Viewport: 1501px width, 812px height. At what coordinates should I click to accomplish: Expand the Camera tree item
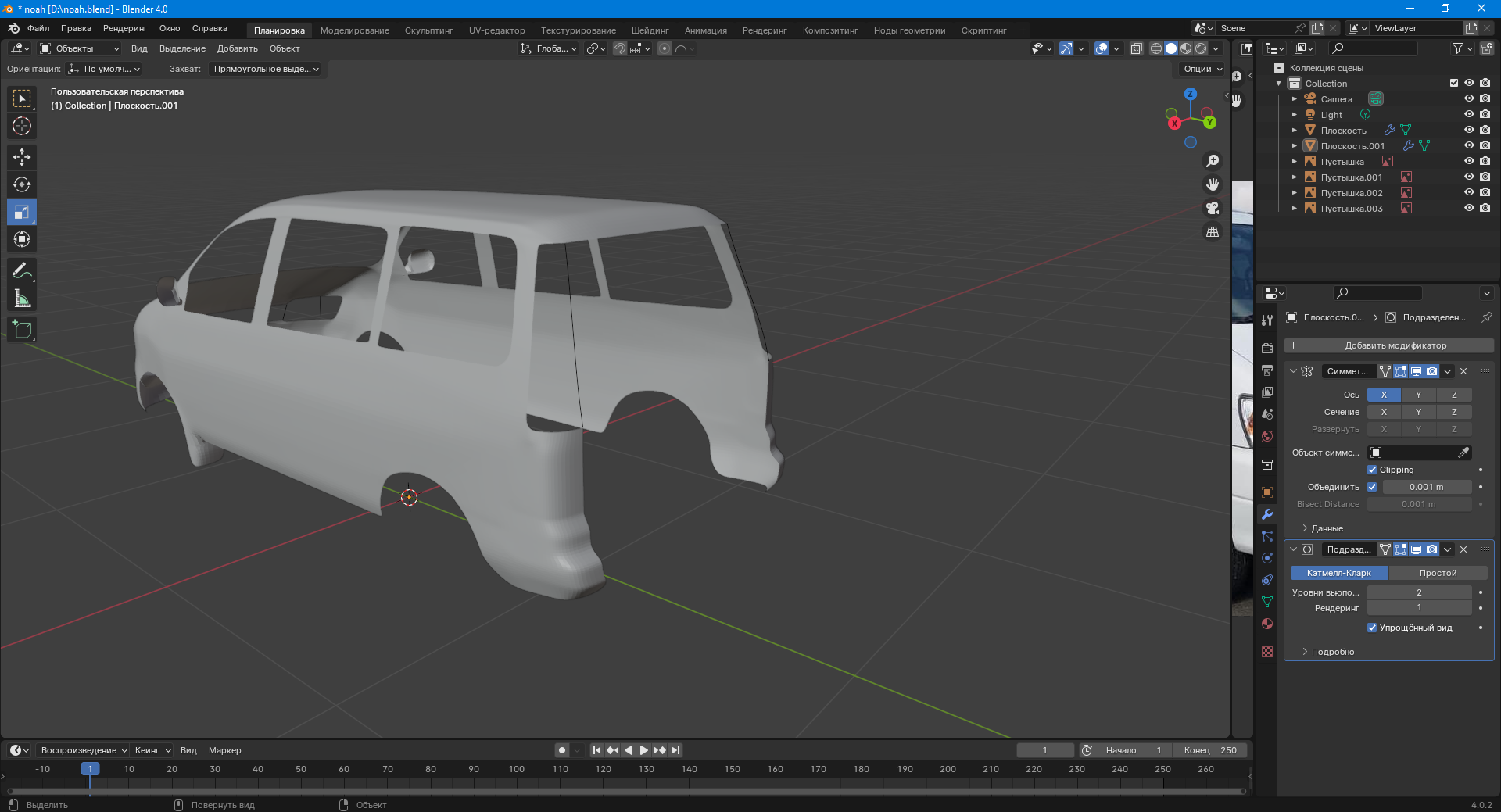tap(1295, 99)
